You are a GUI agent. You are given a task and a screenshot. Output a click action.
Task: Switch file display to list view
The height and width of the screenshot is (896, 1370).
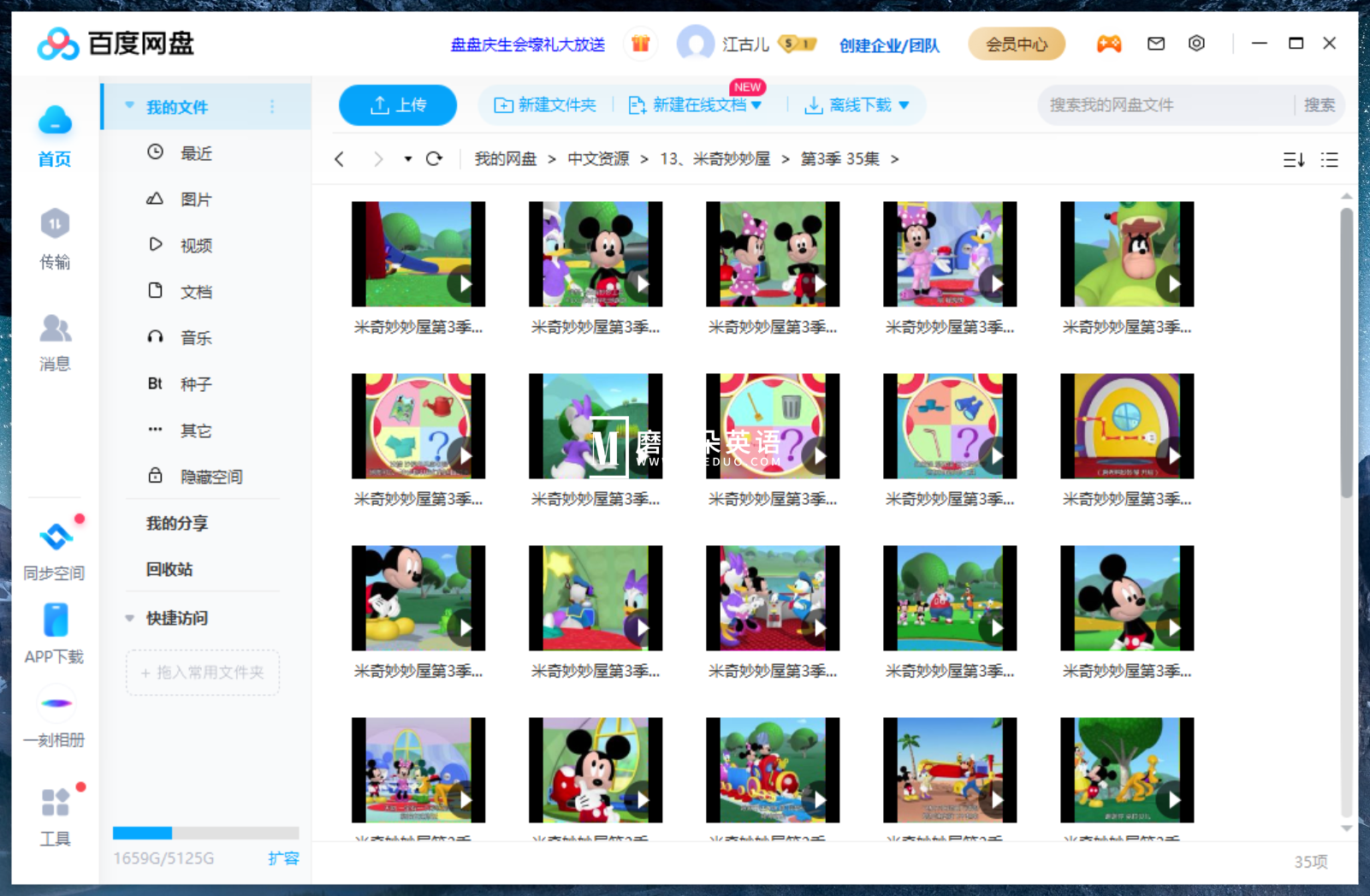[x=1329, y=159]
